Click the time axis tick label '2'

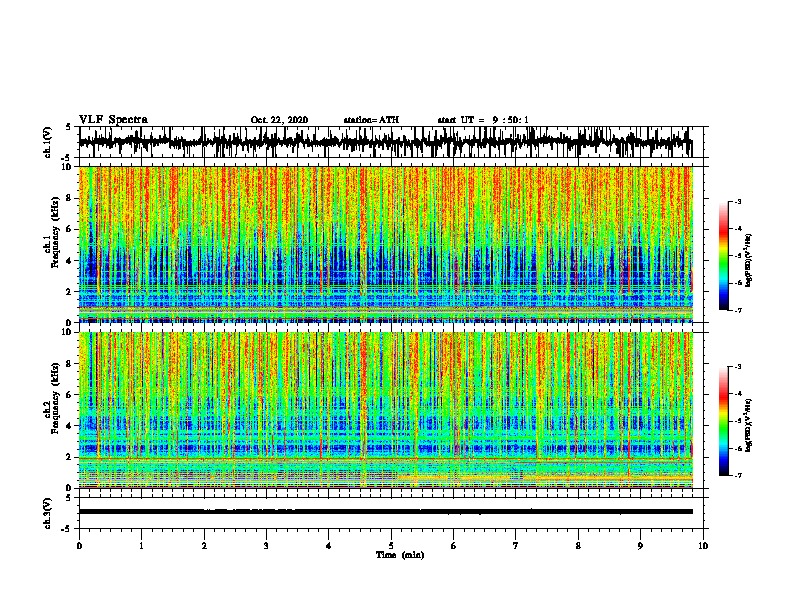[204, 546]
